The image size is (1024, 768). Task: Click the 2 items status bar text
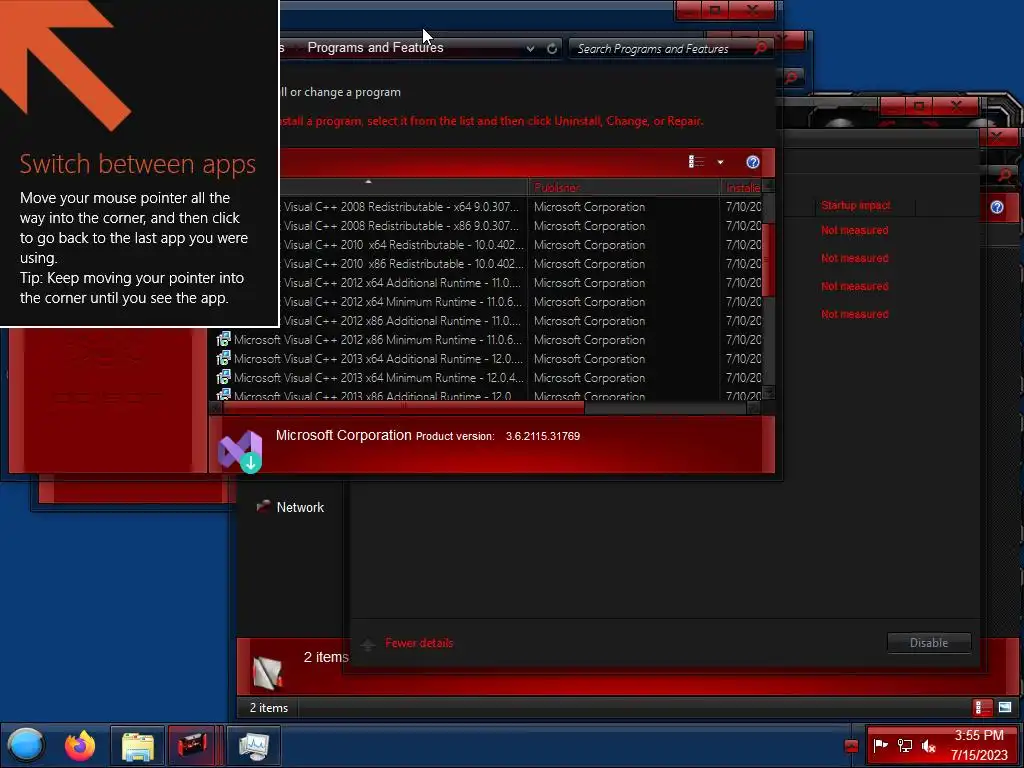pyautogui.click(x=268, y=708)
